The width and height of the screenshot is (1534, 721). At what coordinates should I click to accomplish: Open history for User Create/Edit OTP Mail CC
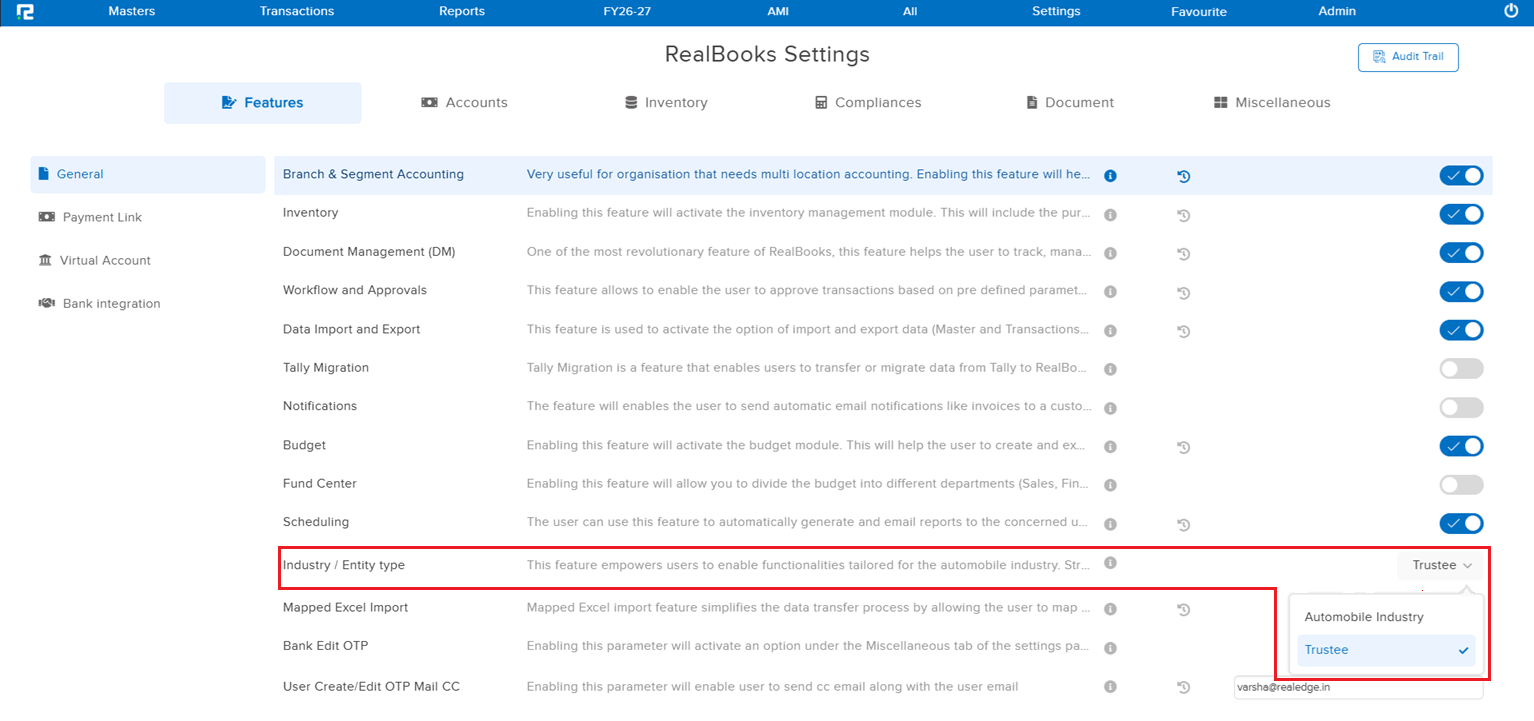tap(1183, 687)
